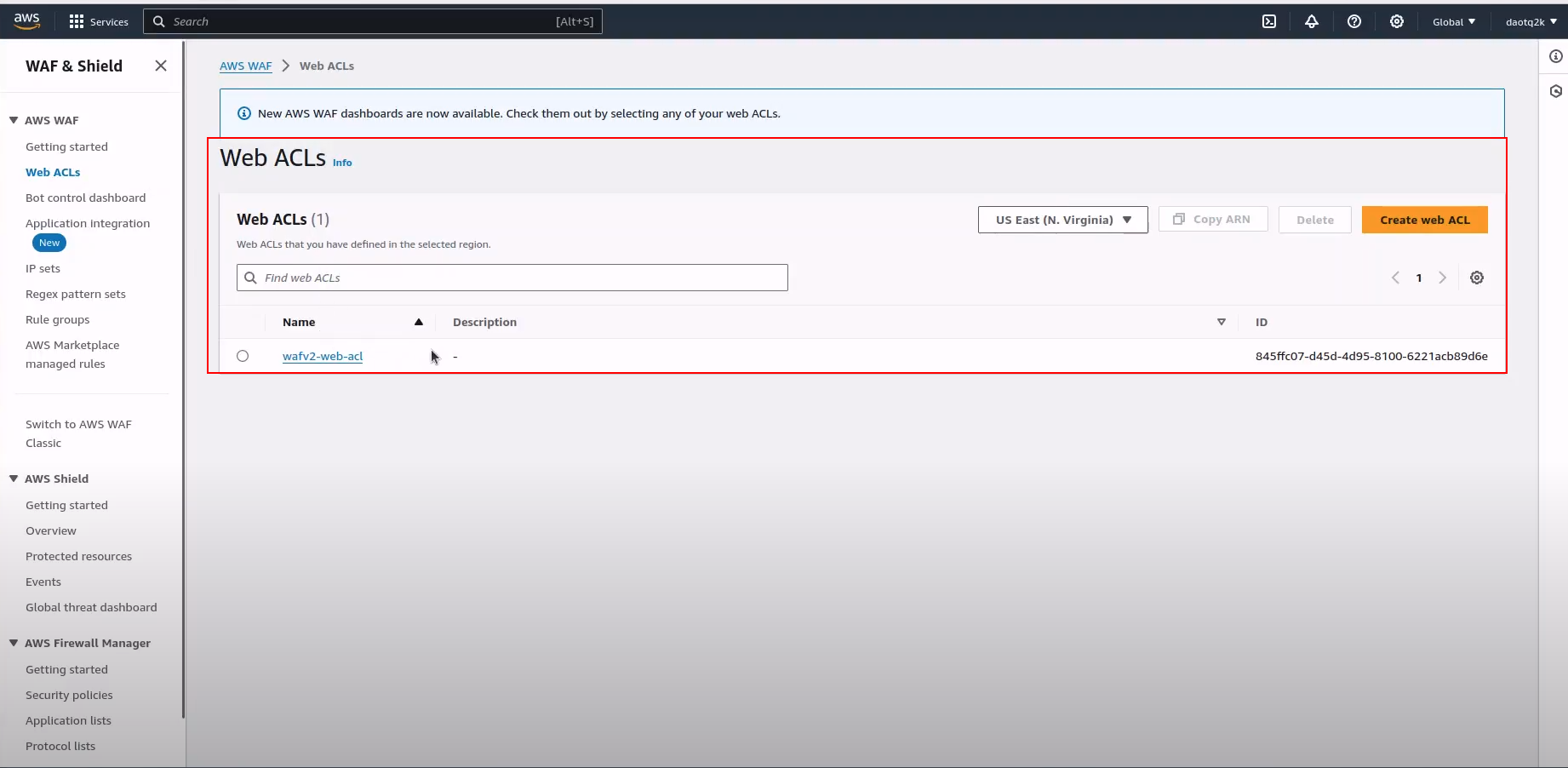Open the help question mark icon

coord(1353,21)
